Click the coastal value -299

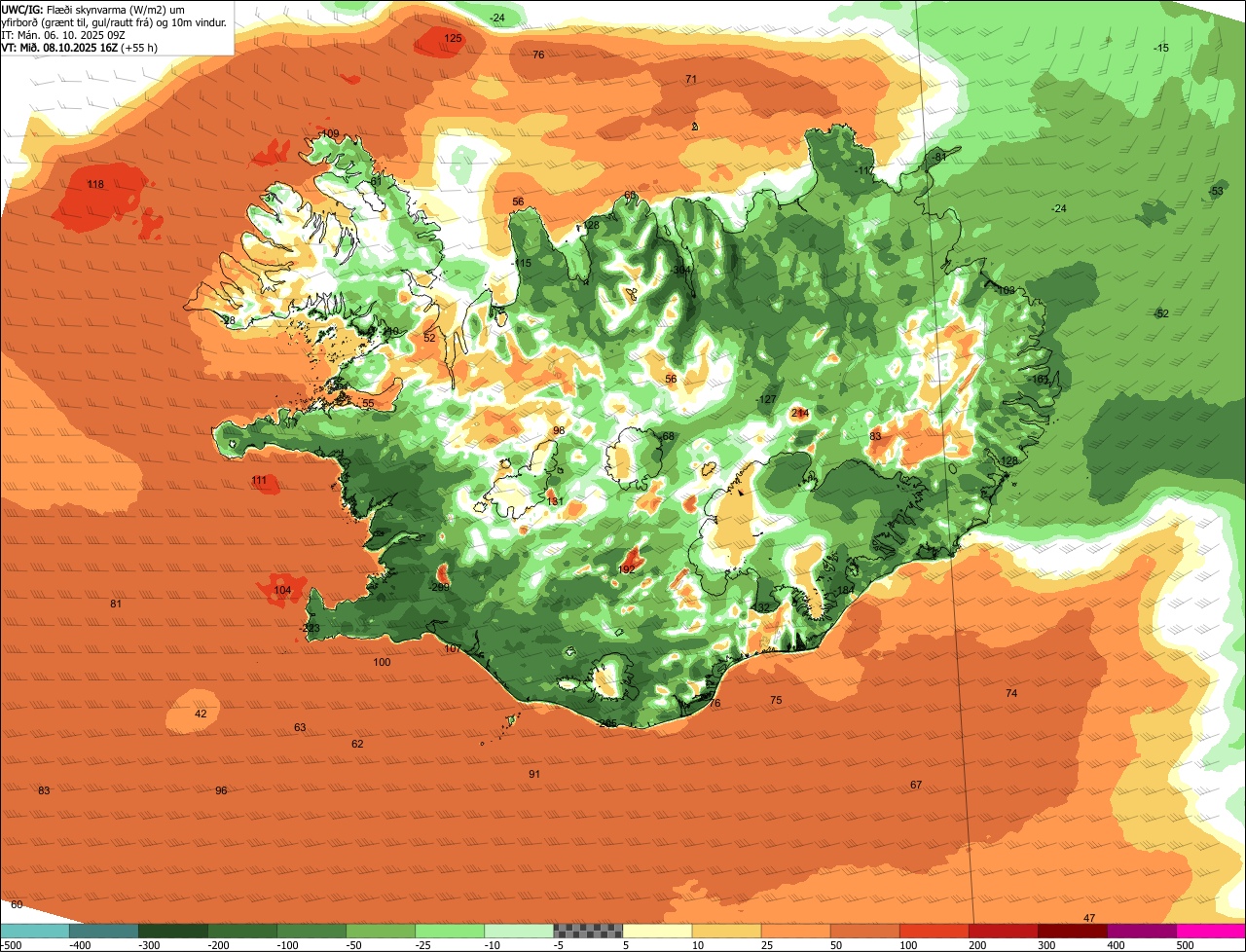[439, 587]
